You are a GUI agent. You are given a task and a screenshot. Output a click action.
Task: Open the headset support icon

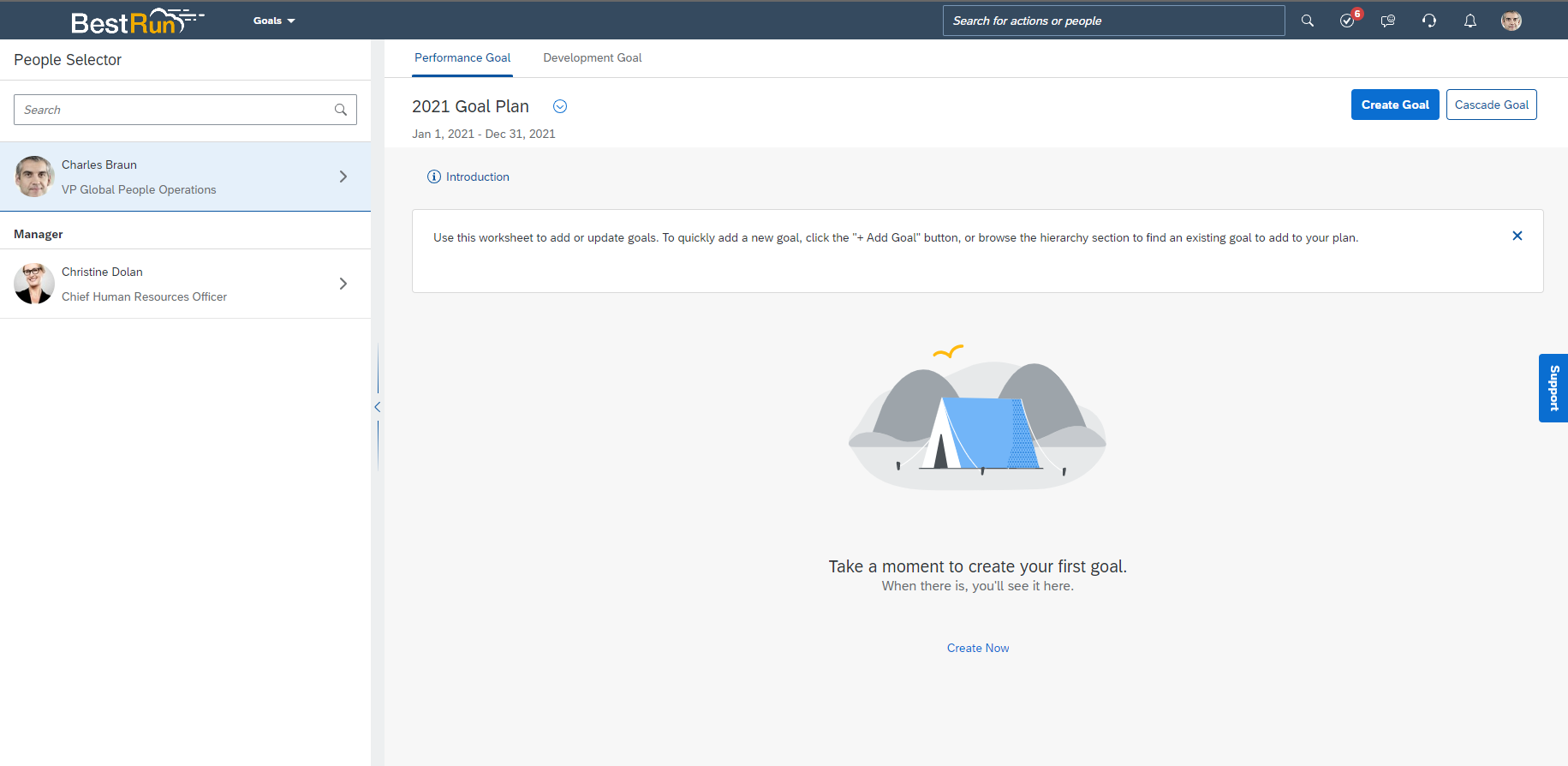pos(1429,21)
